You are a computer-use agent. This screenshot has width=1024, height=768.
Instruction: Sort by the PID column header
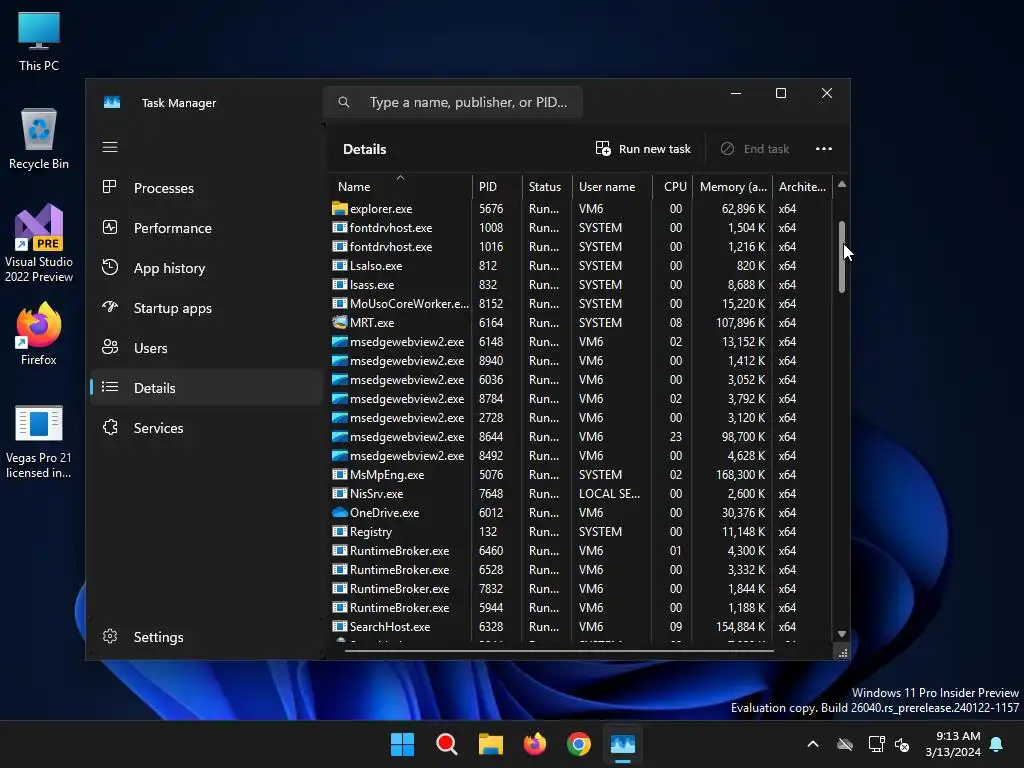pyautogui.click(x=497, y=187)
